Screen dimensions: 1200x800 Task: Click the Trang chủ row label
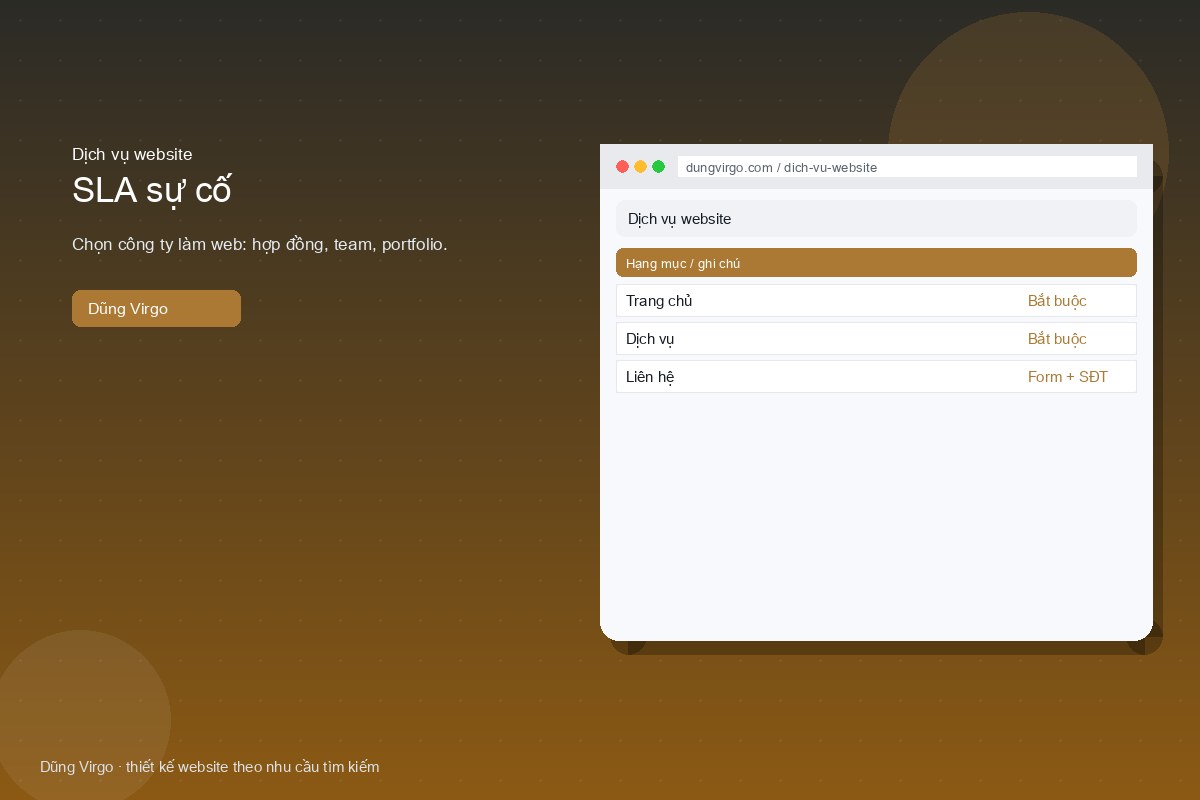pos(659,301)
